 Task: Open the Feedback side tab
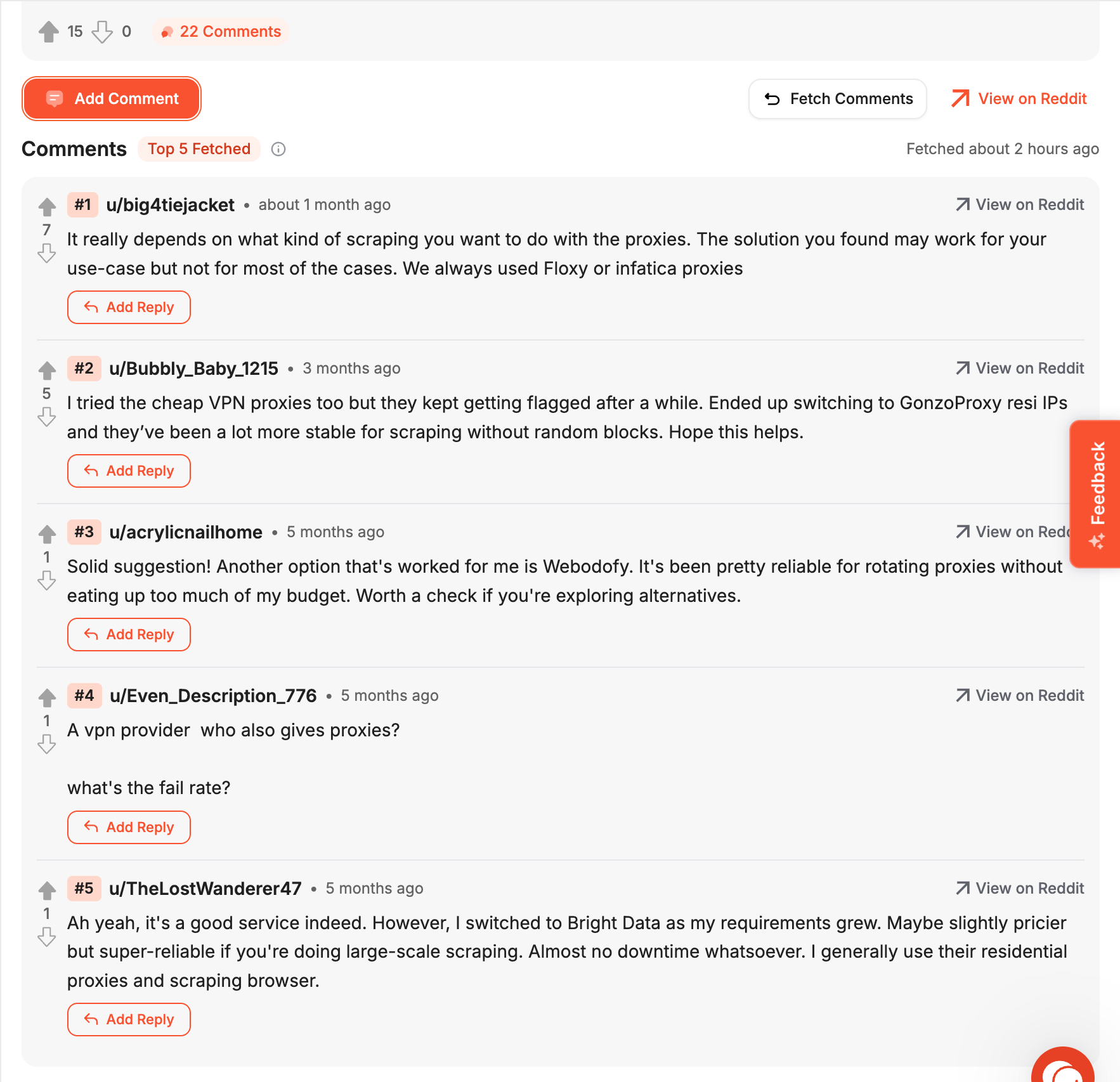click(x=1097, y=494)
